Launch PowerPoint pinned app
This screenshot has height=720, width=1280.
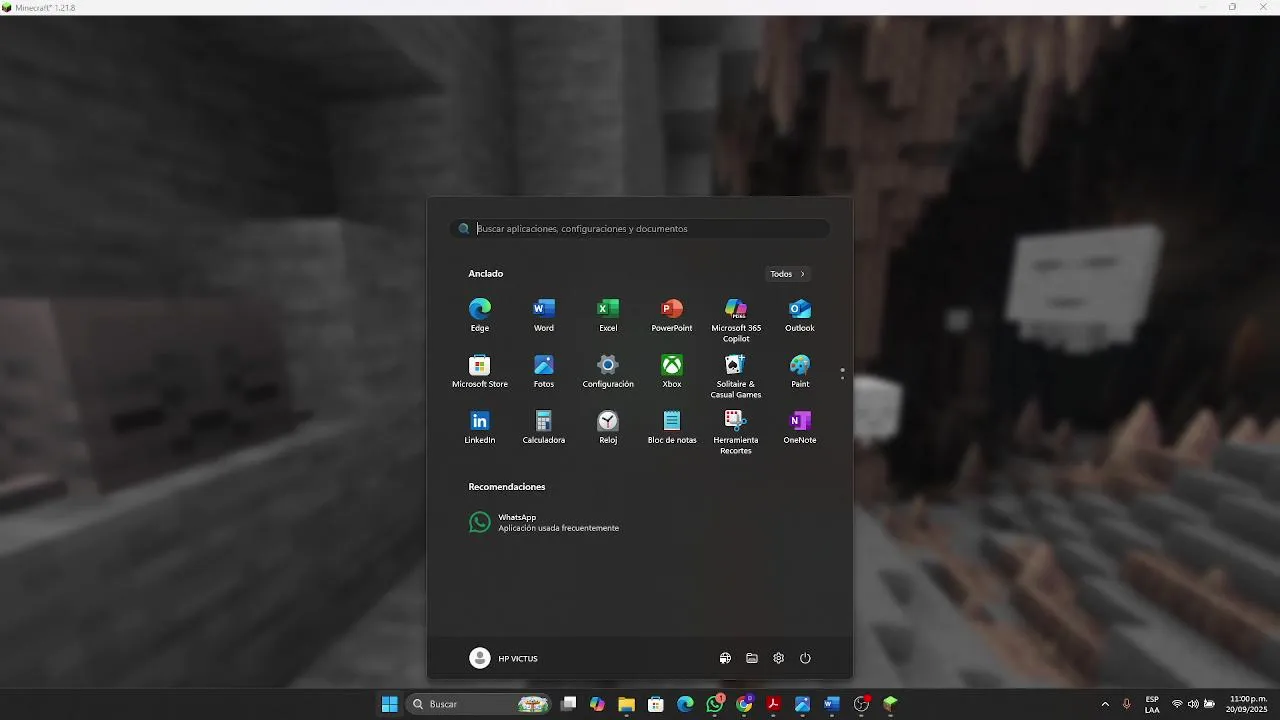(672, 314)
